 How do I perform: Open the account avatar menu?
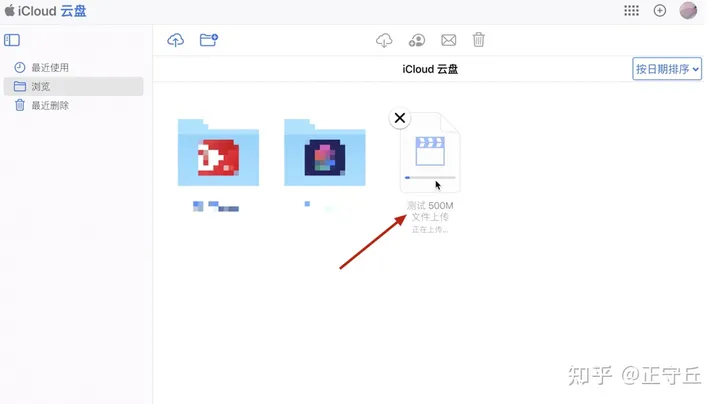click(x=688, y=11)
